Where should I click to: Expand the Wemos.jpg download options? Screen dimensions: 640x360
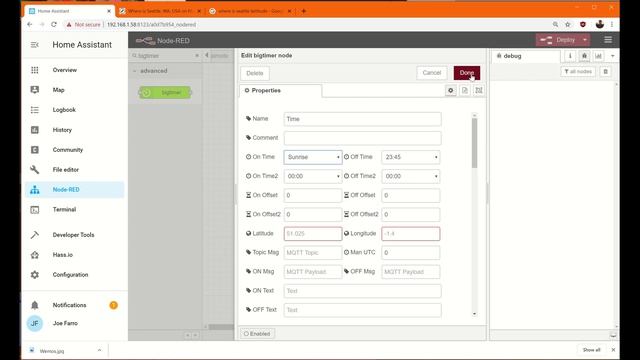(x=99, y=351)
